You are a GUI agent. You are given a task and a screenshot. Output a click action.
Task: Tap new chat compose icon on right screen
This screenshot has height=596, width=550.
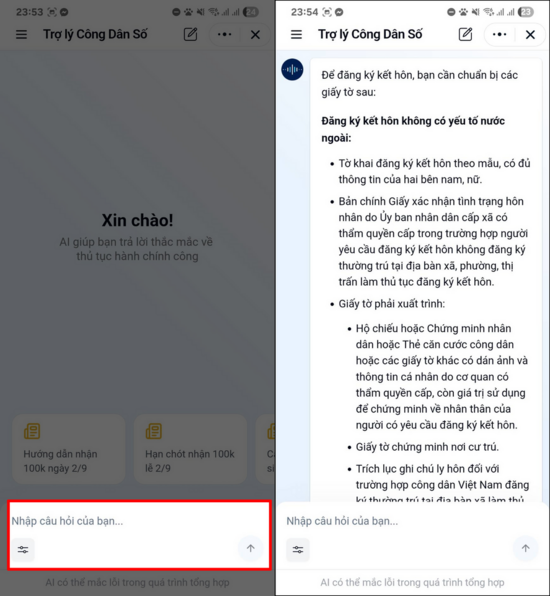(465, 34)
